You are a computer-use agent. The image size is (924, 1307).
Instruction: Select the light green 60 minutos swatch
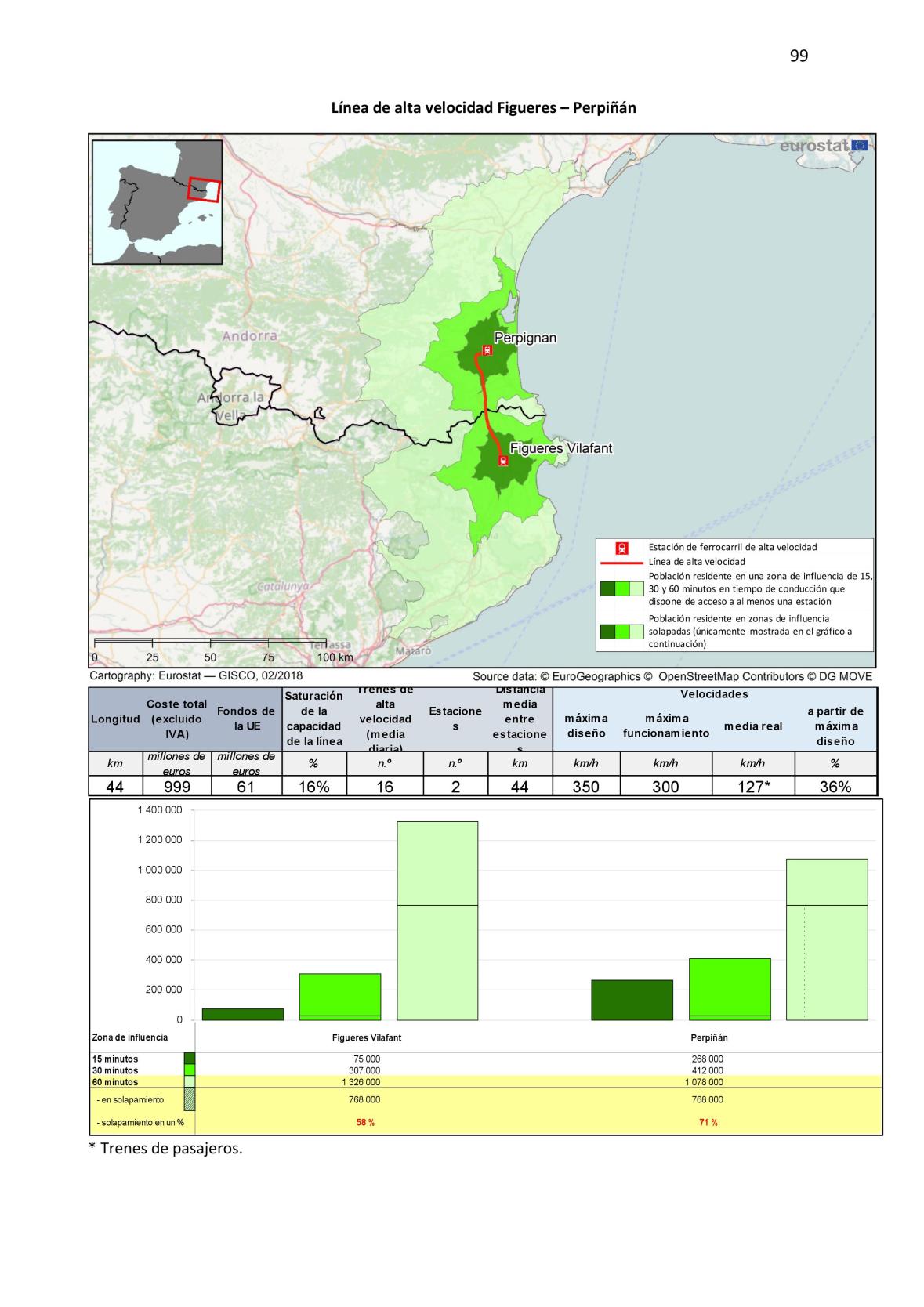[x=189, y=1082]
